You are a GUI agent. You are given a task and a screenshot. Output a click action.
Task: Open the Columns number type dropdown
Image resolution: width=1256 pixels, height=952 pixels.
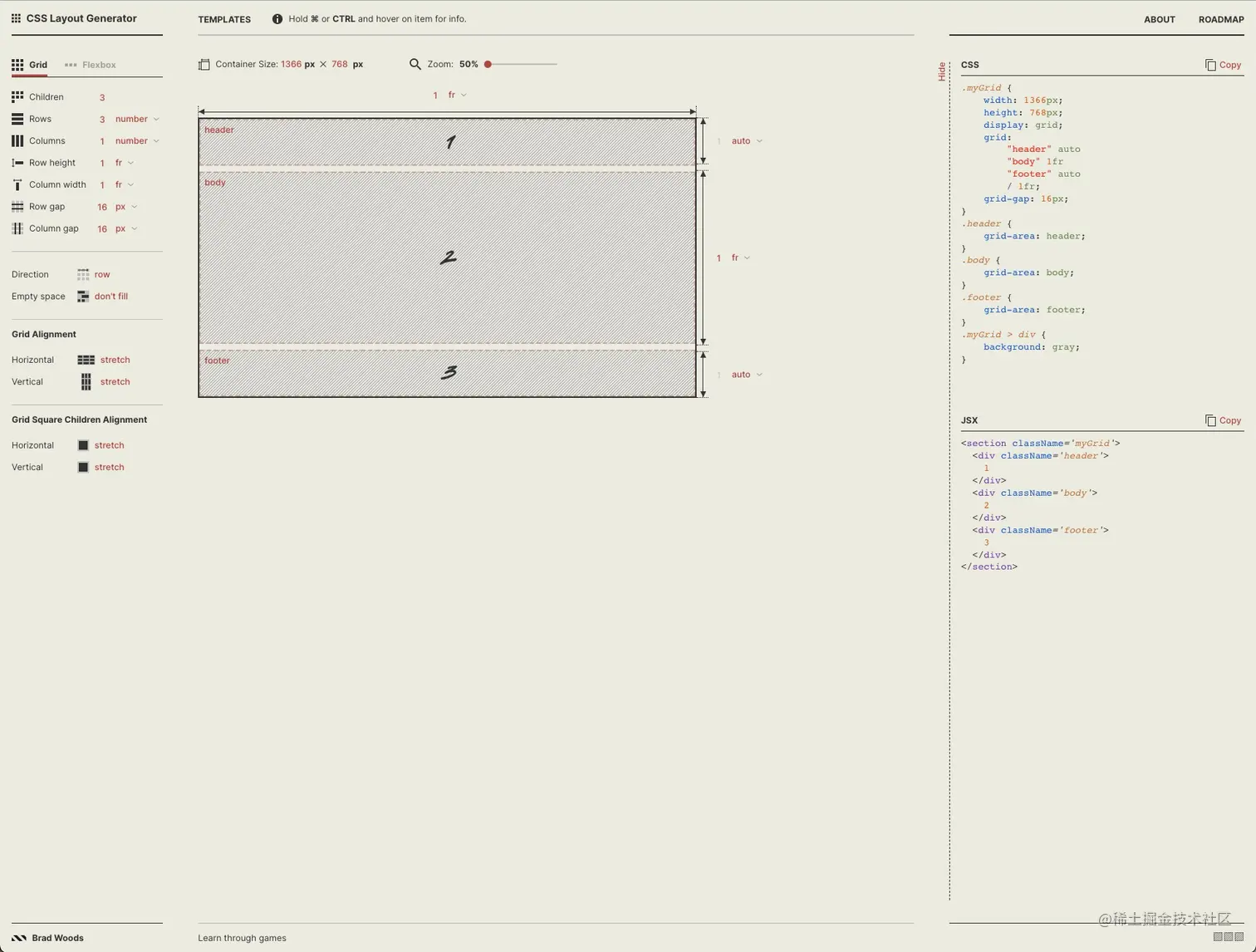tap(137, 141)
